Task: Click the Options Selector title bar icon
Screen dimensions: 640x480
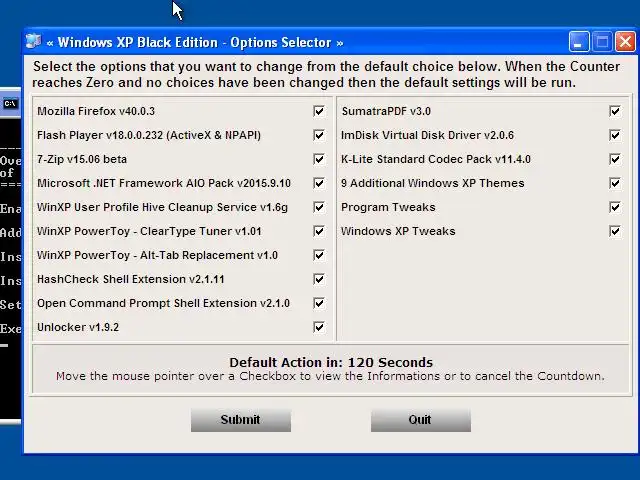Action: pos(33,41)
